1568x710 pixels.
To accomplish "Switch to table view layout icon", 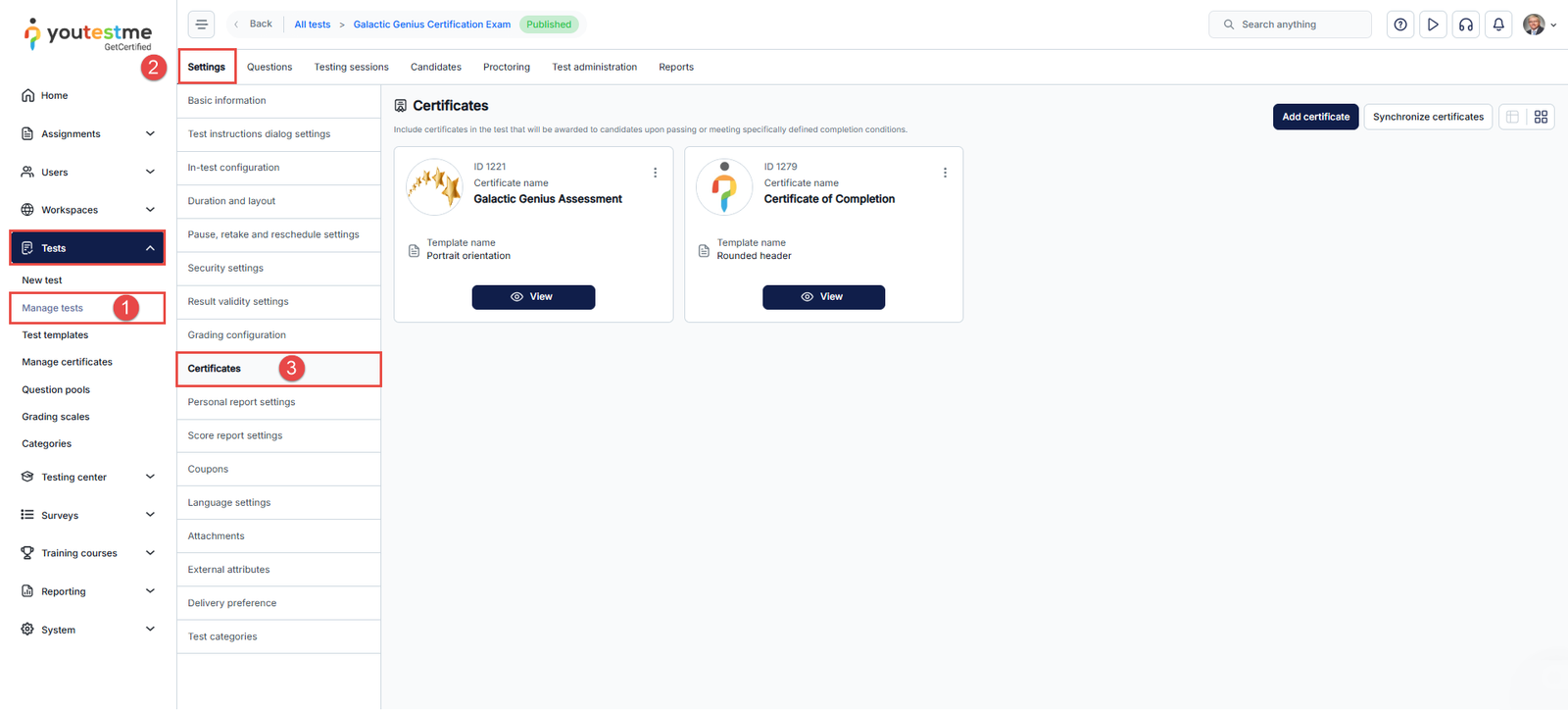I will (x=1512, y=117).
